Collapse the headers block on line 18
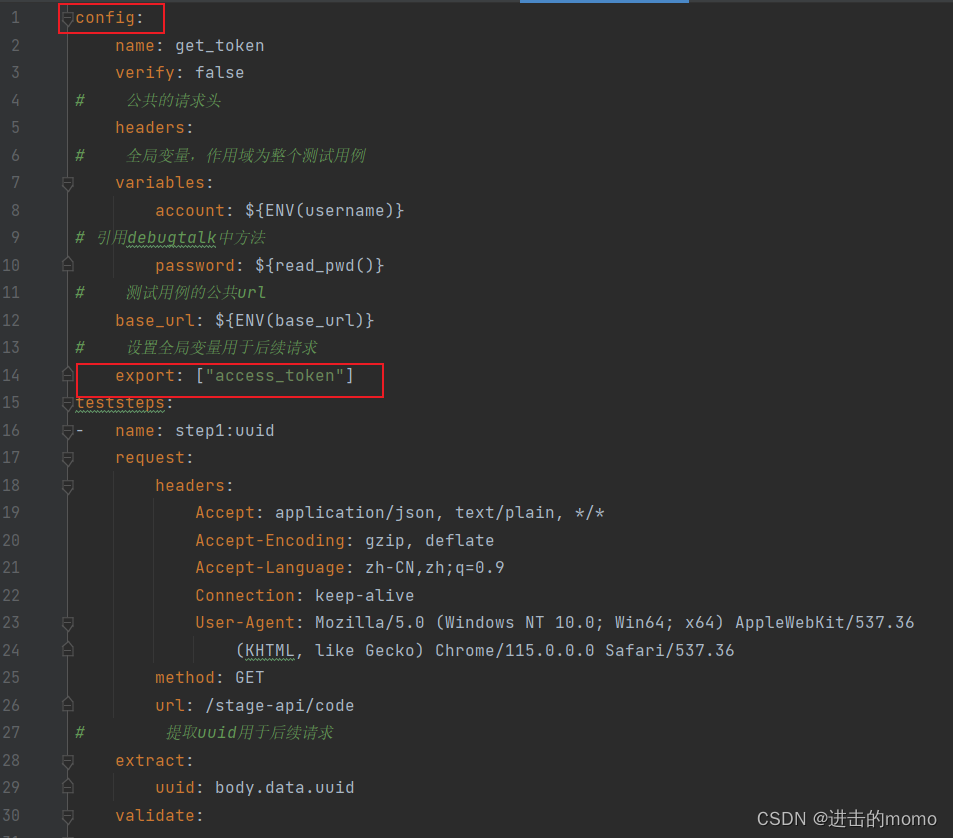 (x=66, y=485)
